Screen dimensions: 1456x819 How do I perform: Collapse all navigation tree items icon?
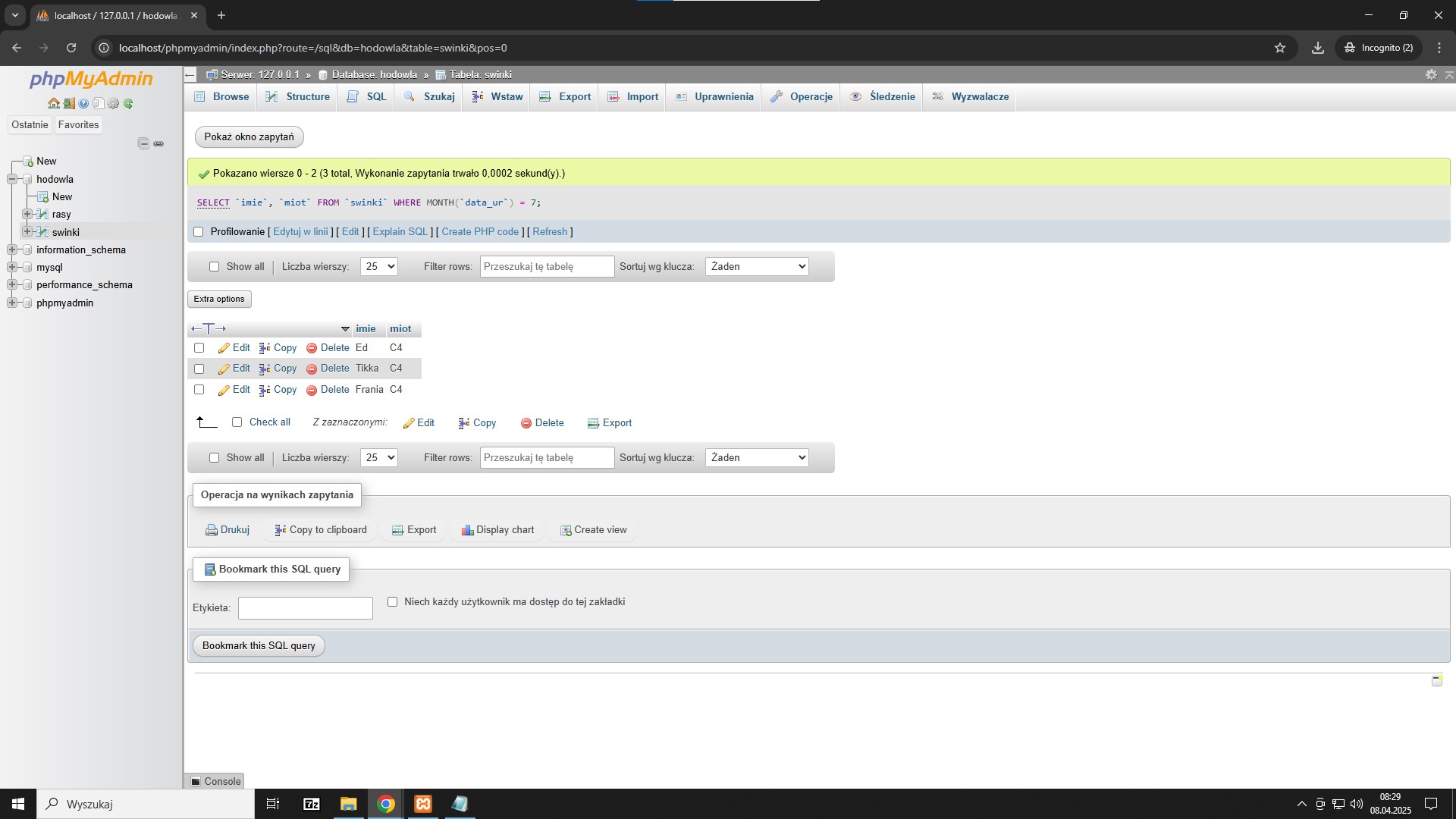tap(143, 143)
